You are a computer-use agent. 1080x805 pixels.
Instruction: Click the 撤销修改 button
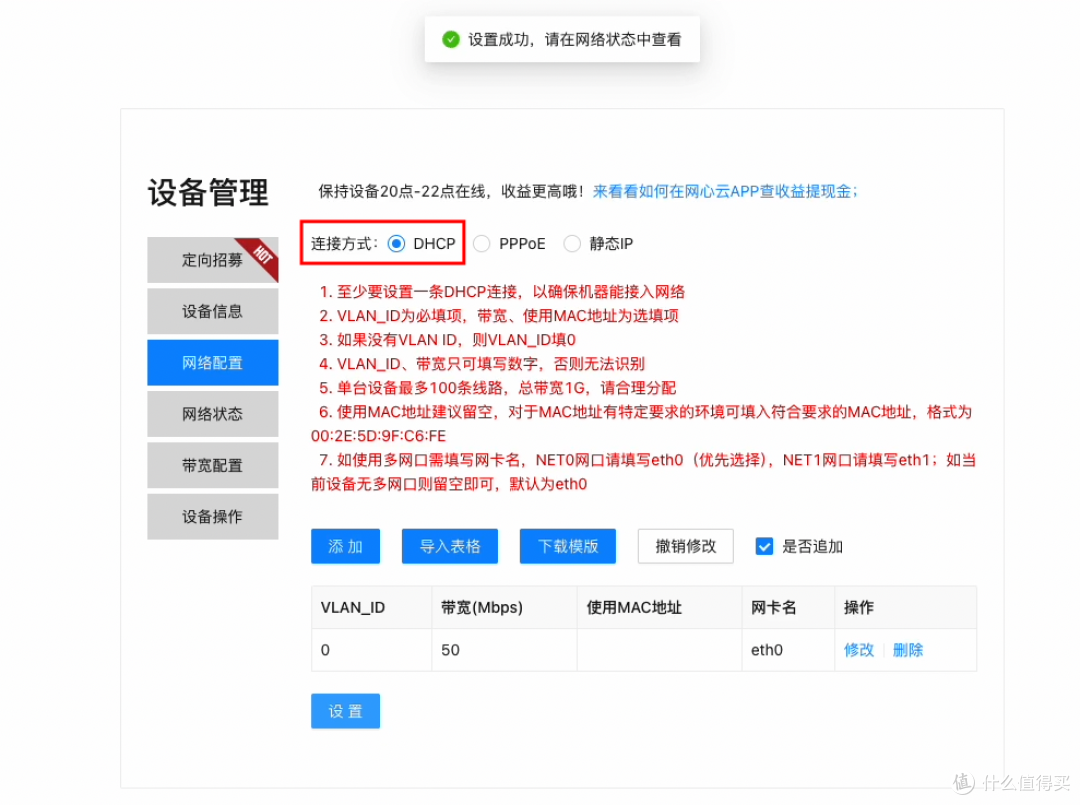click(x=685, y=546)
